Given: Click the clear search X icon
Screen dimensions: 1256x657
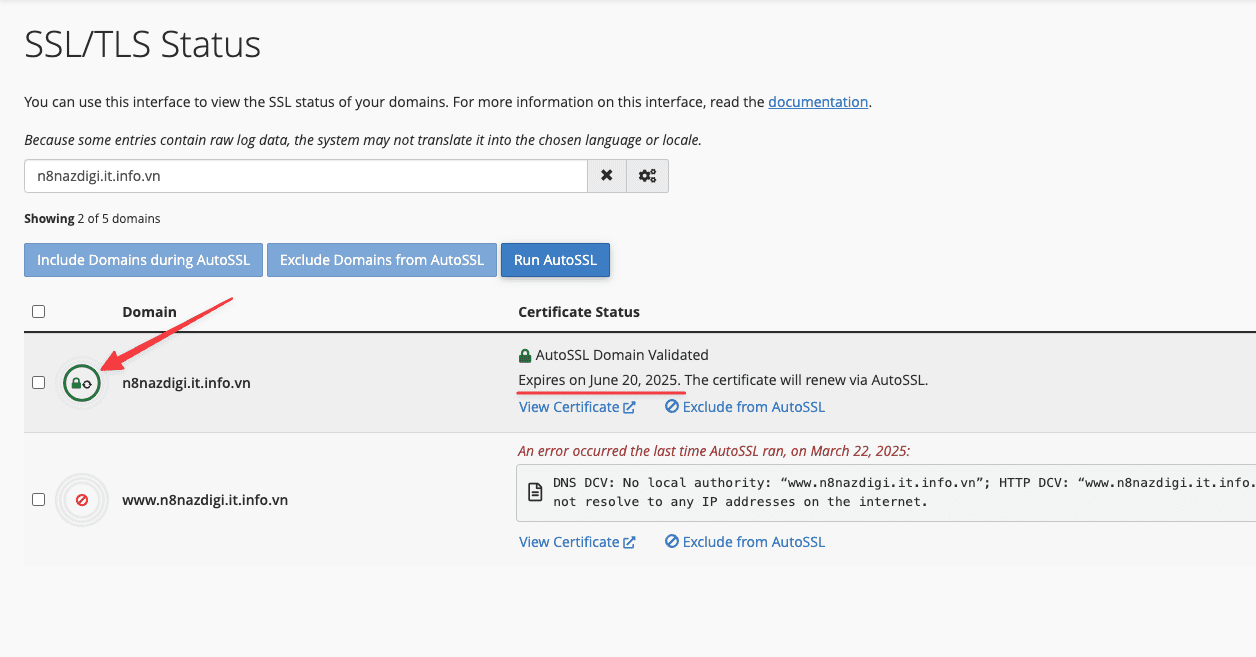Looking at the screenshot, I should click(x=606, y=176).
